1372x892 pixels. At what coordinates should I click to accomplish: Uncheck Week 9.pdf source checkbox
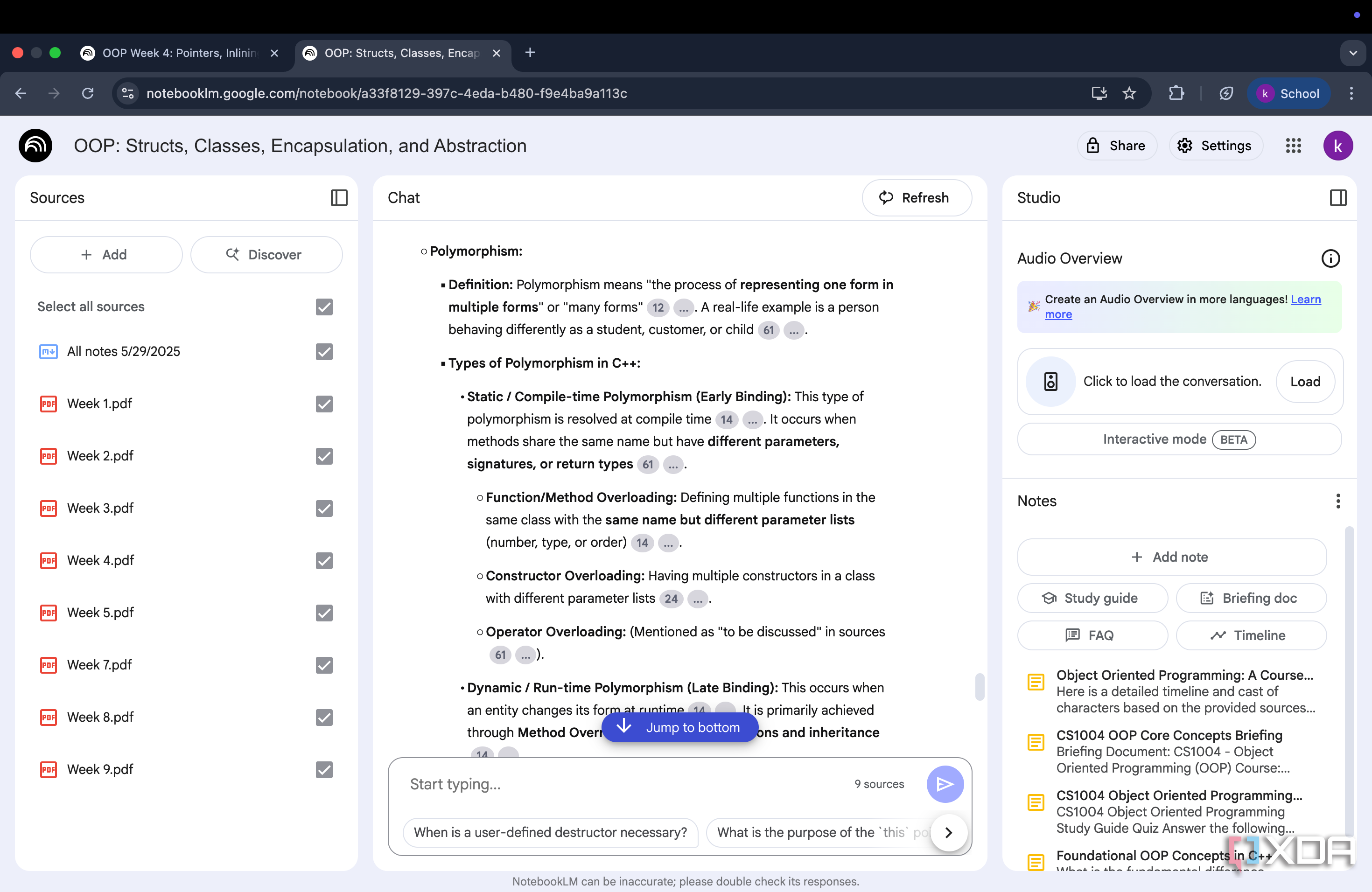pos(324,769)
